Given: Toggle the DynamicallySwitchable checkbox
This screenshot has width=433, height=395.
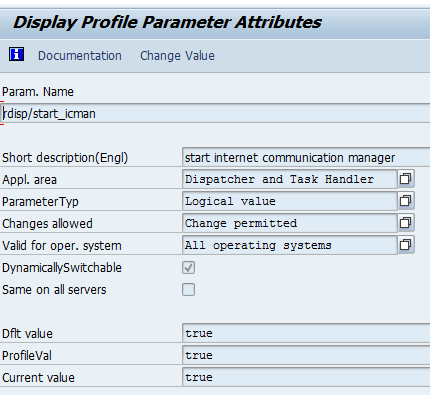Looking at the screenshot, I should click(188, 268).
